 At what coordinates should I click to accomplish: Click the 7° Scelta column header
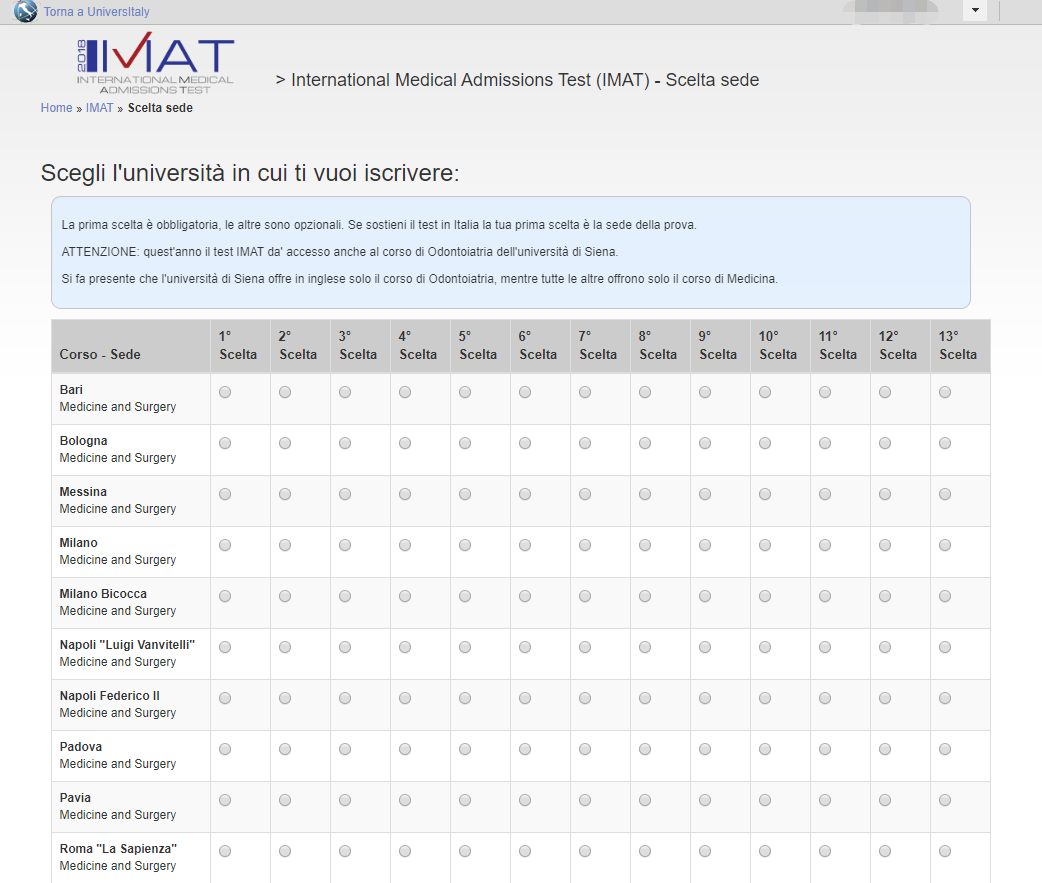pyautogui.click(x=600, y=346)
